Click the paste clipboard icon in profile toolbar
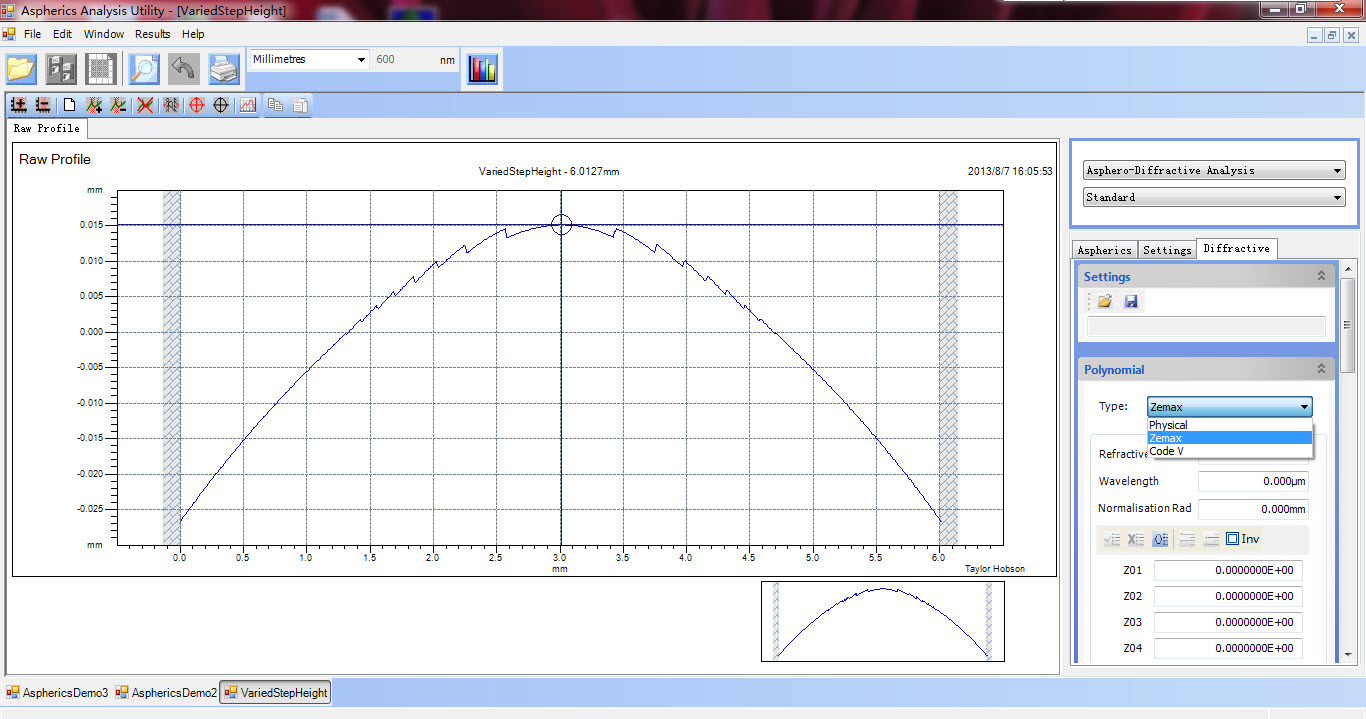Screen dimensions: 1366x719 click(299, 104)
